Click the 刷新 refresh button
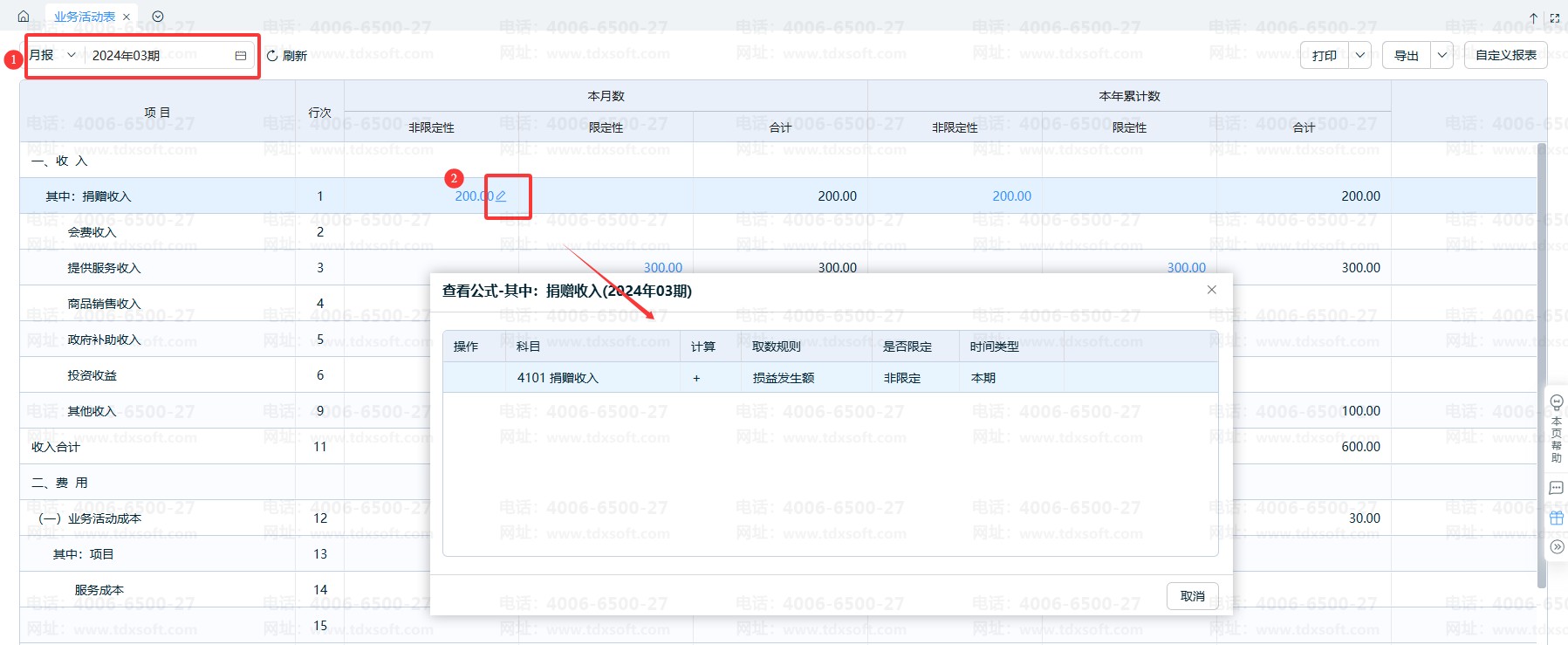 click(x=287, y=56)
